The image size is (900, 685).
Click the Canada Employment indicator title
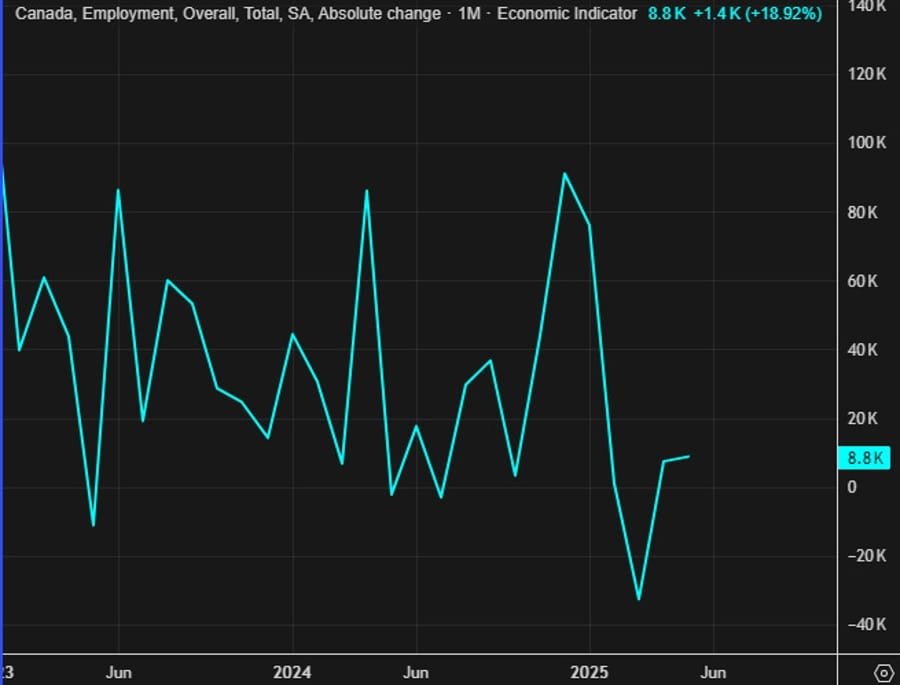coord(227,14)
